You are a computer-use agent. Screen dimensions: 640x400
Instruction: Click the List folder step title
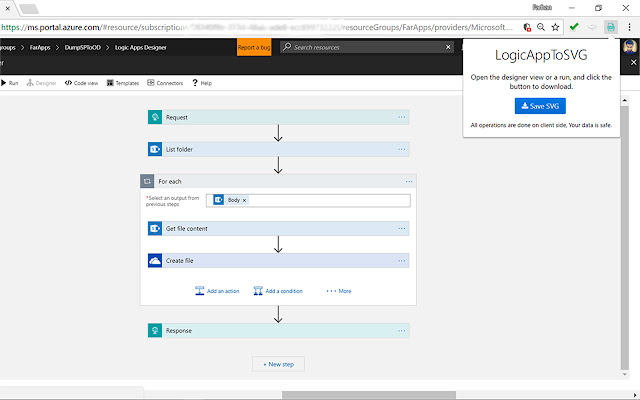(179, 149)
